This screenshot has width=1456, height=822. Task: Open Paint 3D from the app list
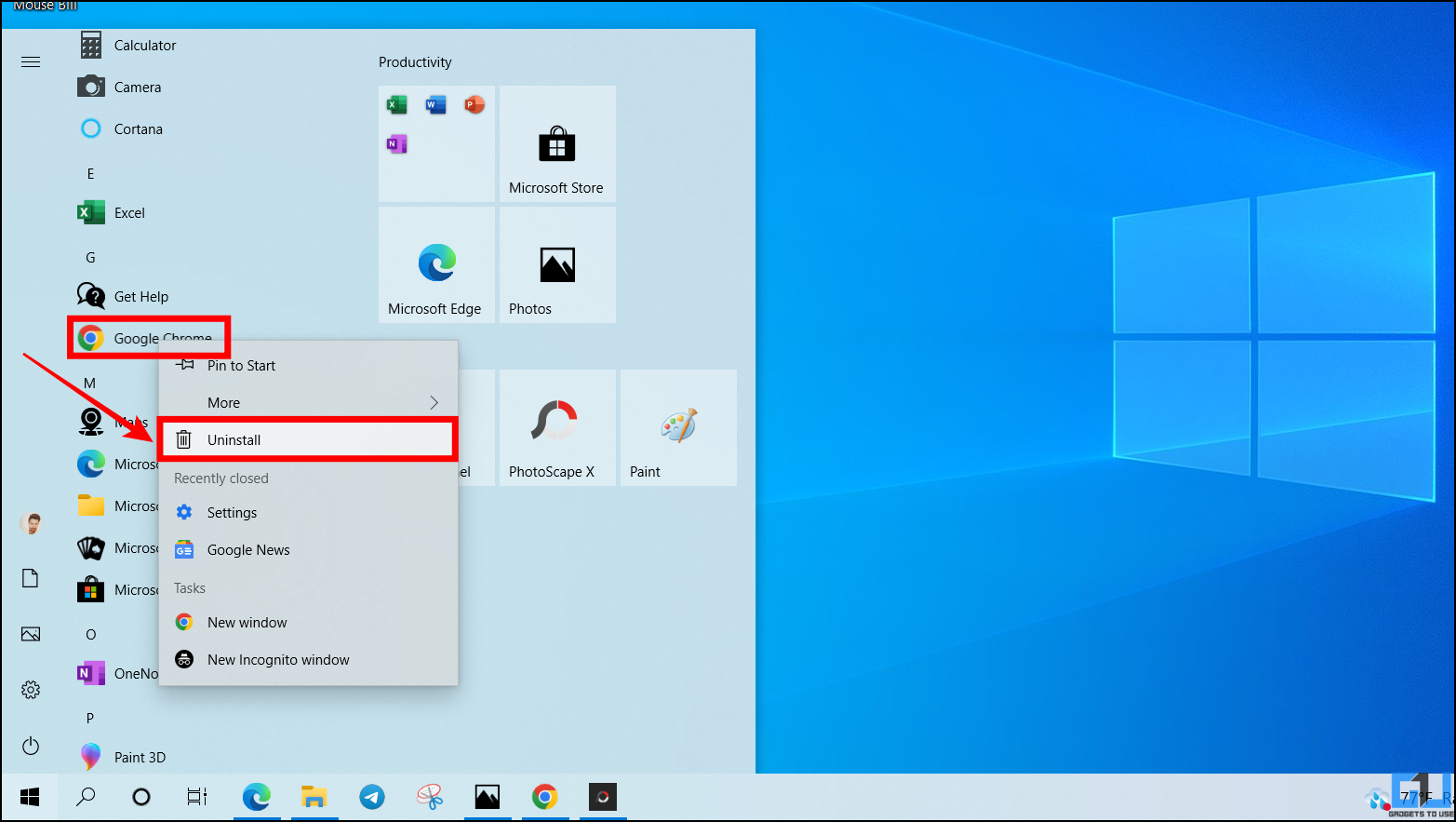[x=123, y=757]
